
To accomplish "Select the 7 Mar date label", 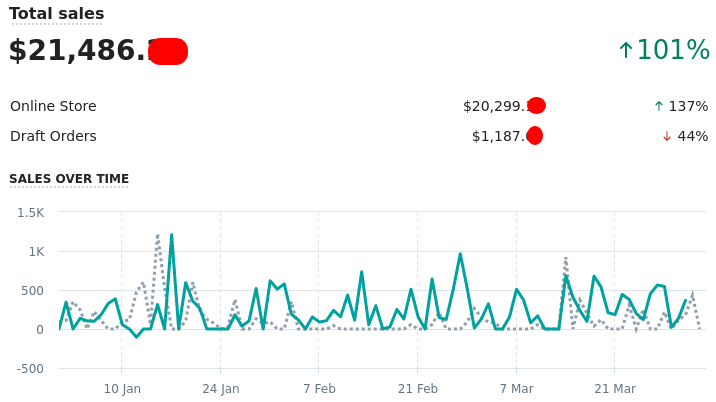I will click(516, 389).
